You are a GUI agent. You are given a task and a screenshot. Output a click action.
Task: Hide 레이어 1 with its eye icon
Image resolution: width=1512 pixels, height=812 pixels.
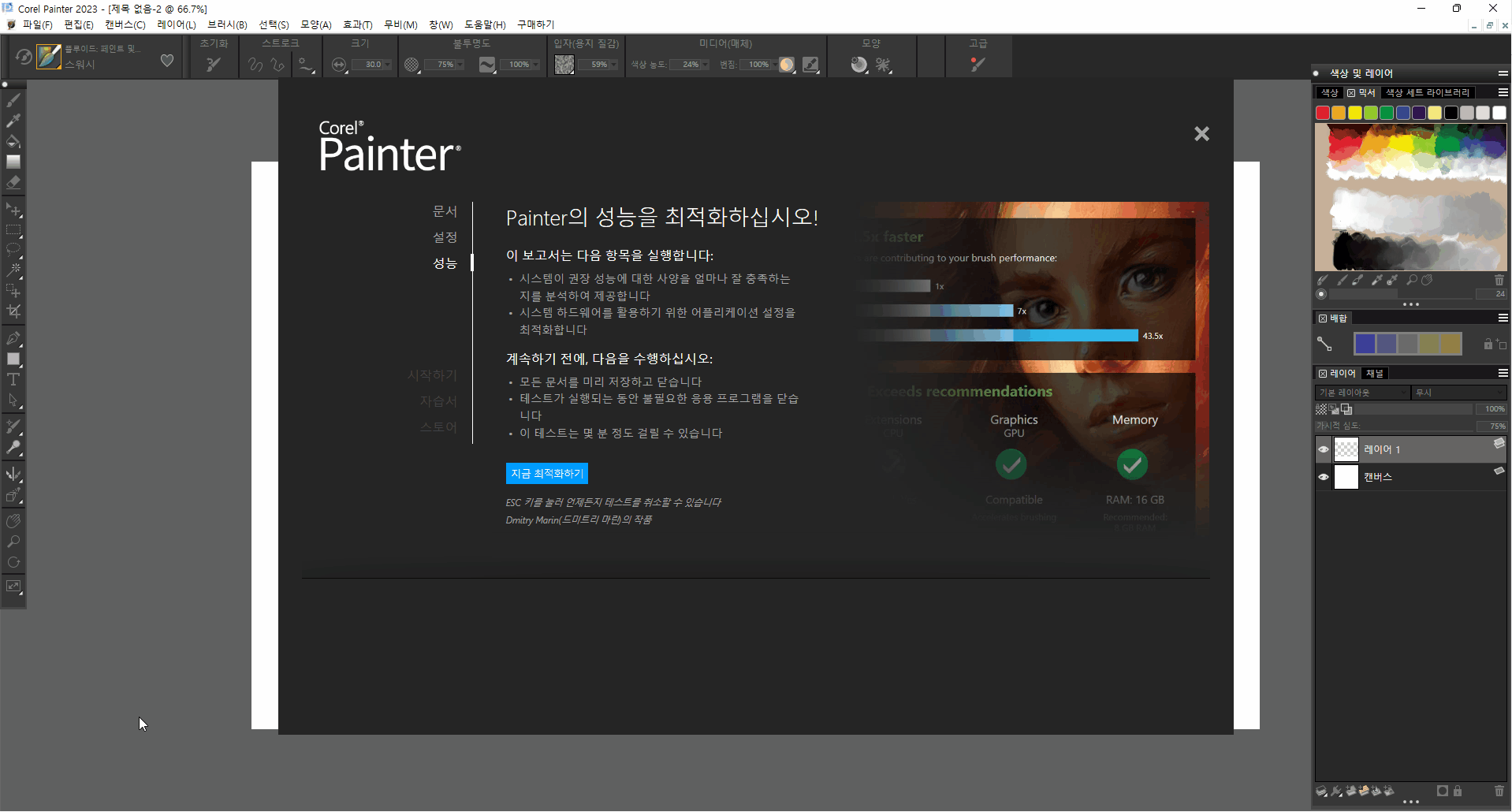[x=1324, y=449]
